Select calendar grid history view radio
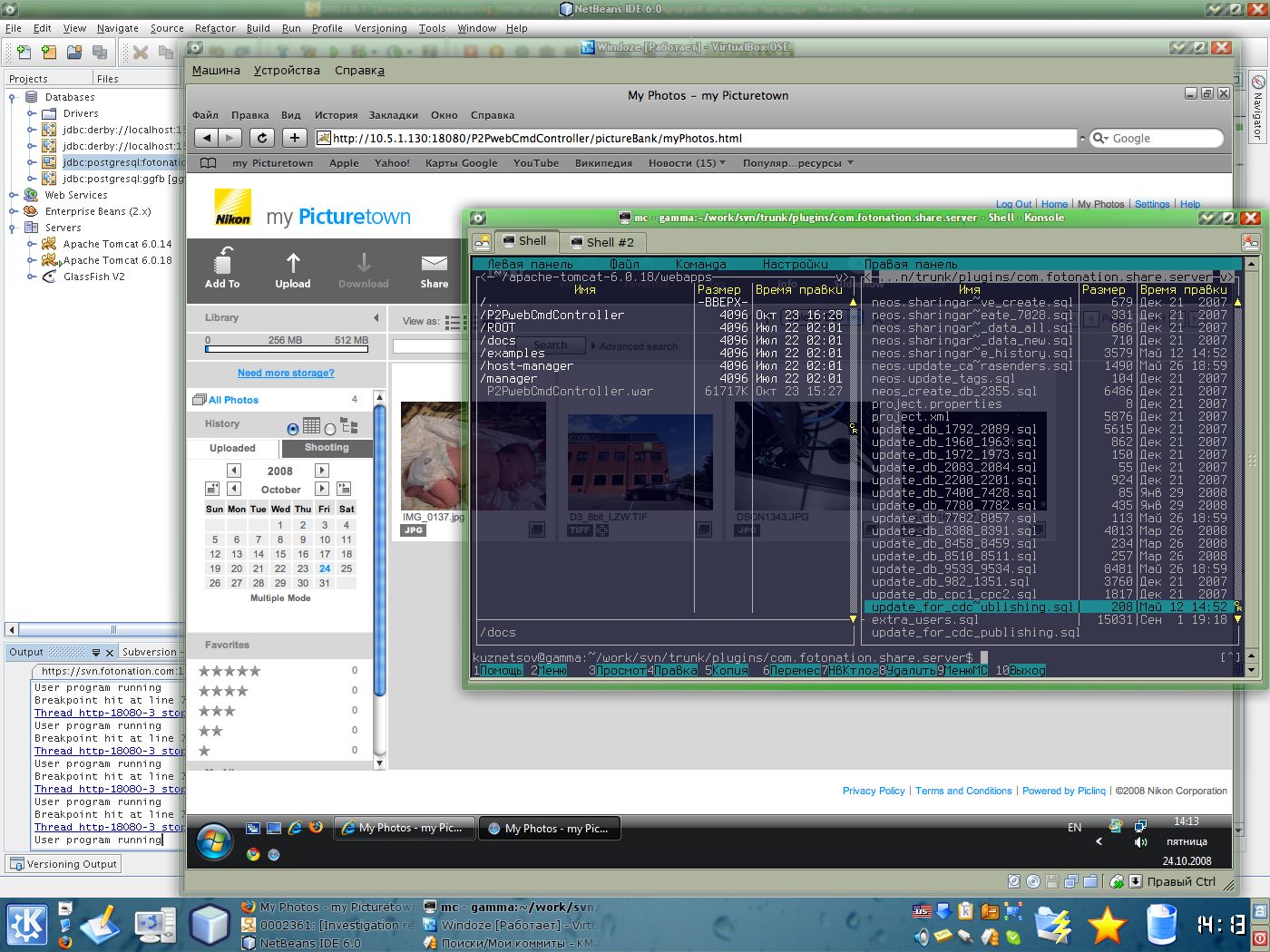Viewport: 1270px width, 952px height. 292,429
